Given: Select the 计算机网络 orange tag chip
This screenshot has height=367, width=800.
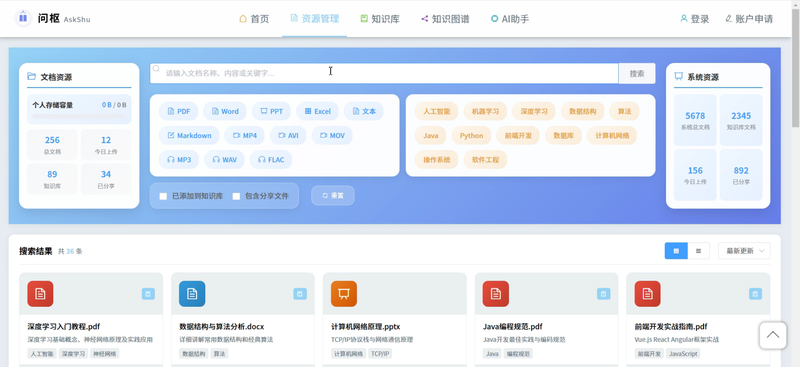Looking at the screenshot, I should point(612,135).
